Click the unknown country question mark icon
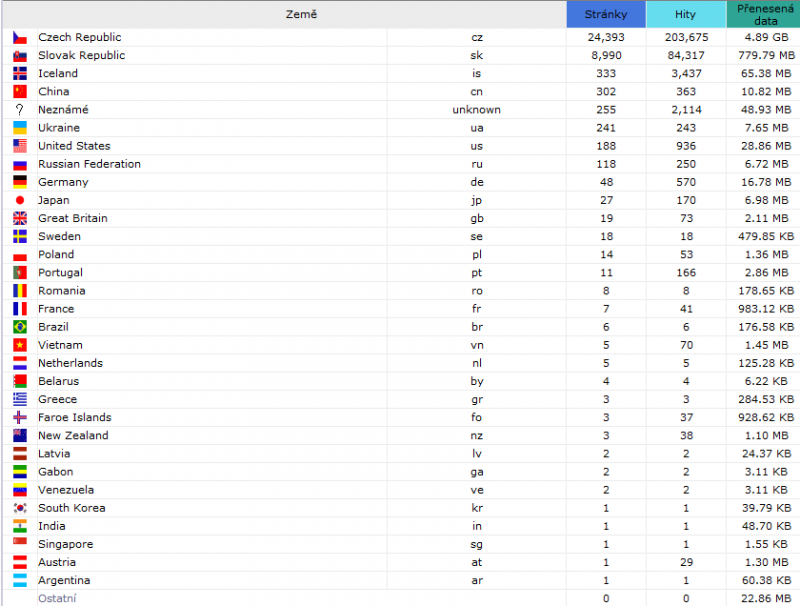The image size is (800, 606). point(19,109)
